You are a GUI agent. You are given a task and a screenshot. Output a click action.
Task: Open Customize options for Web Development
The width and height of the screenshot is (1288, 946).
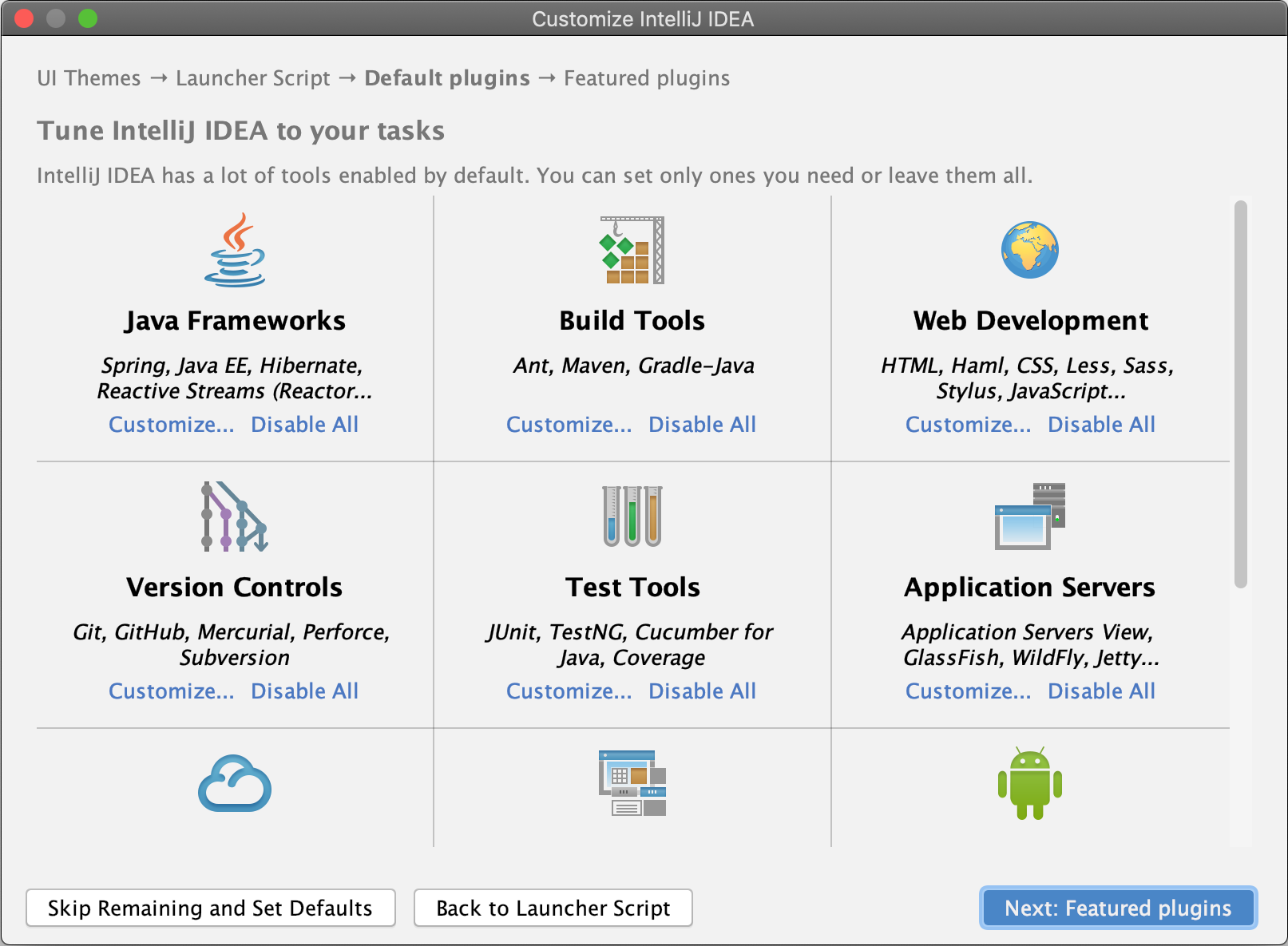coord(968,424)
